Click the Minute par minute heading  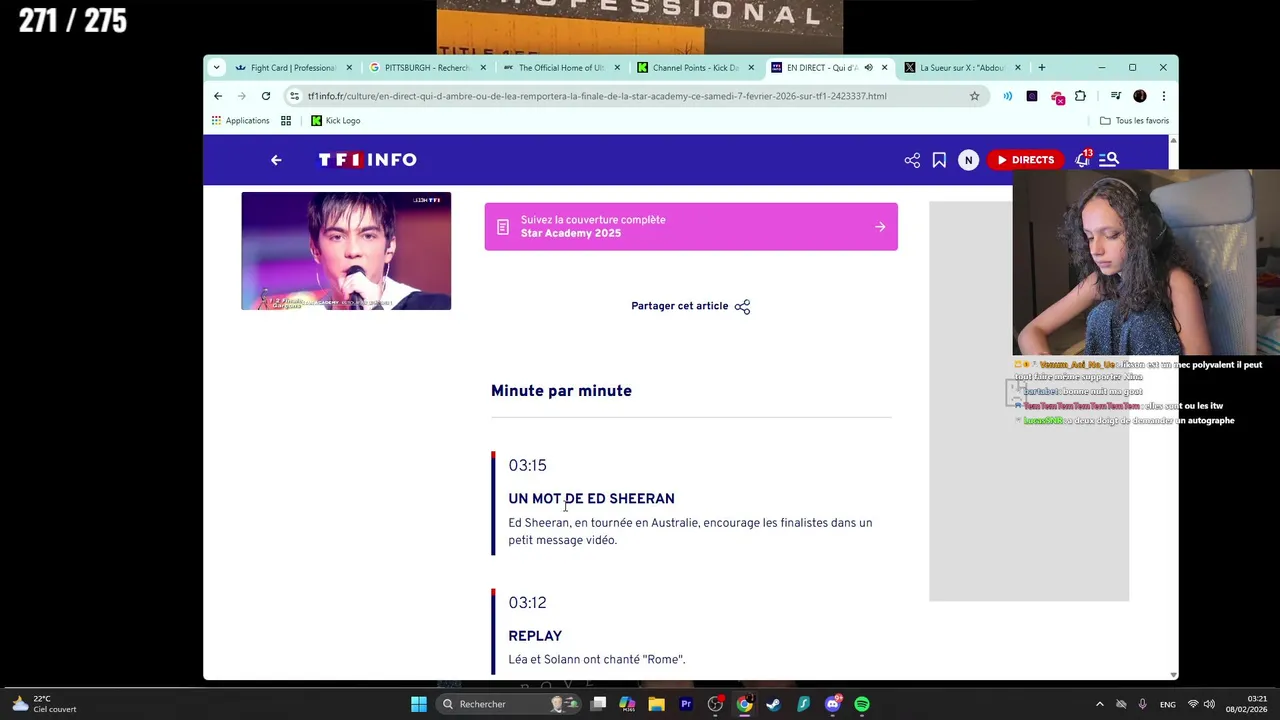point(561,391)
